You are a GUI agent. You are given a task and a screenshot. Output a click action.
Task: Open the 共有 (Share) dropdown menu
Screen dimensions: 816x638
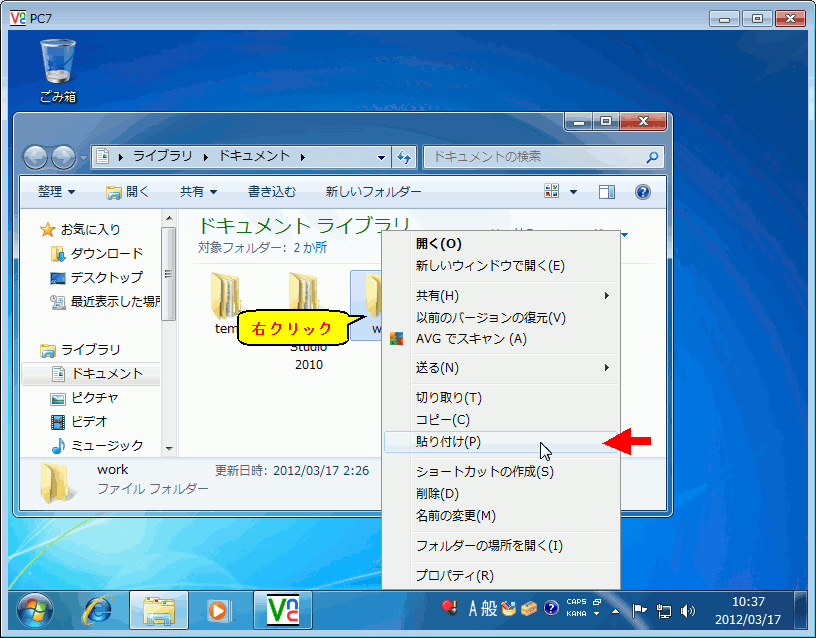pyautogui.click(x=195, y=192)
